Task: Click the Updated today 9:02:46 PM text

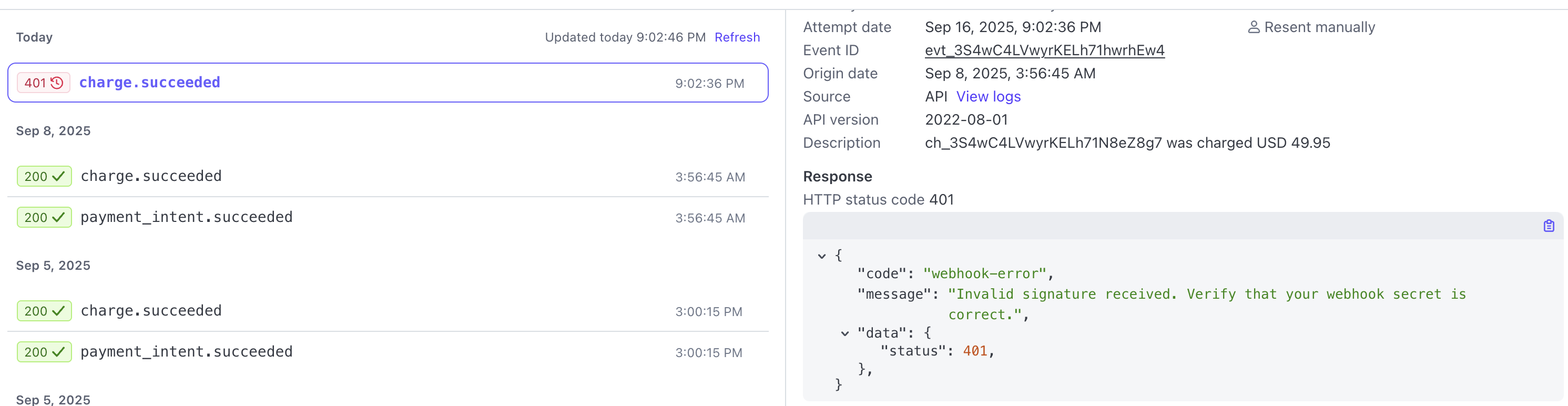Action: (x=625, y=37)
